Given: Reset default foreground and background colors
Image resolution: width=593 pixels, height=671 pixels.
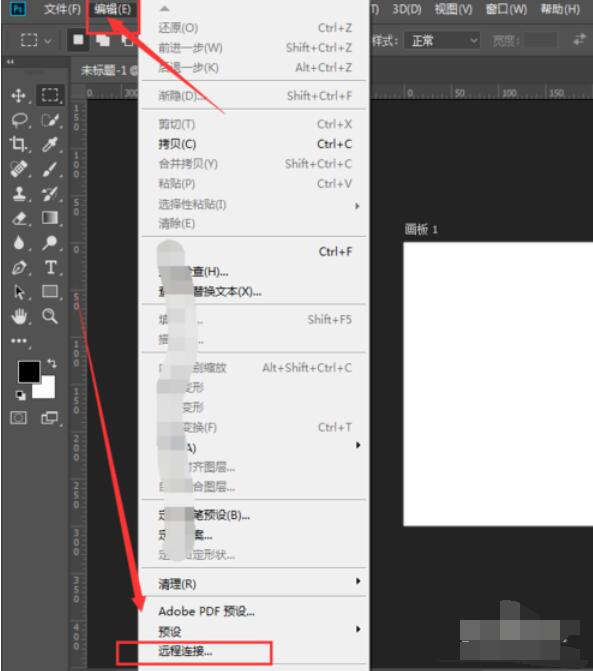Looking at the screenshot, I should (x=21, y=395).
